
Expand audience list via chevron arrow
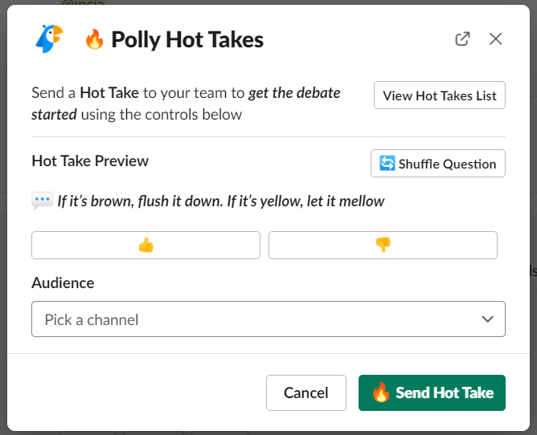click(487, 319)
